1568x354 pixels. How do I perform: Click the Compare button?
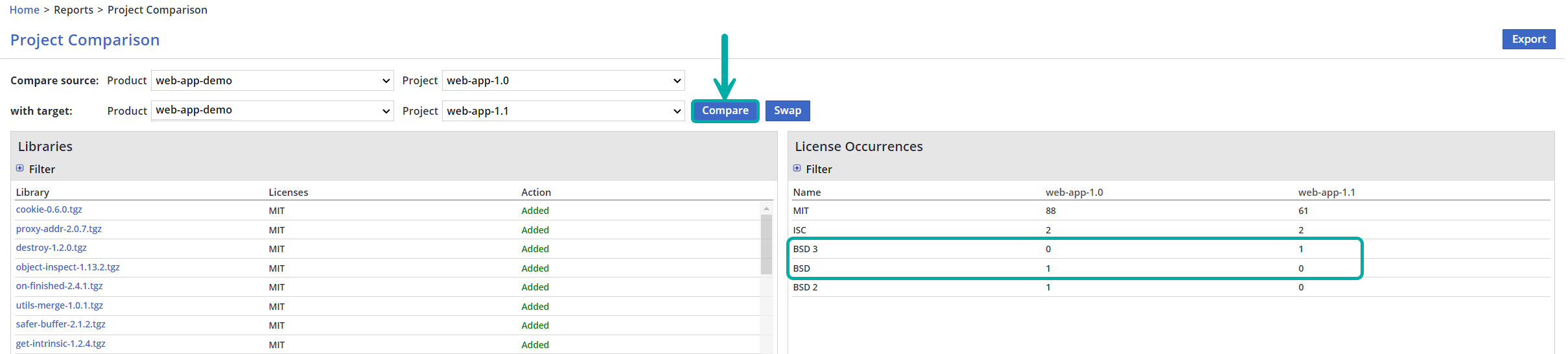coord(725,111)
